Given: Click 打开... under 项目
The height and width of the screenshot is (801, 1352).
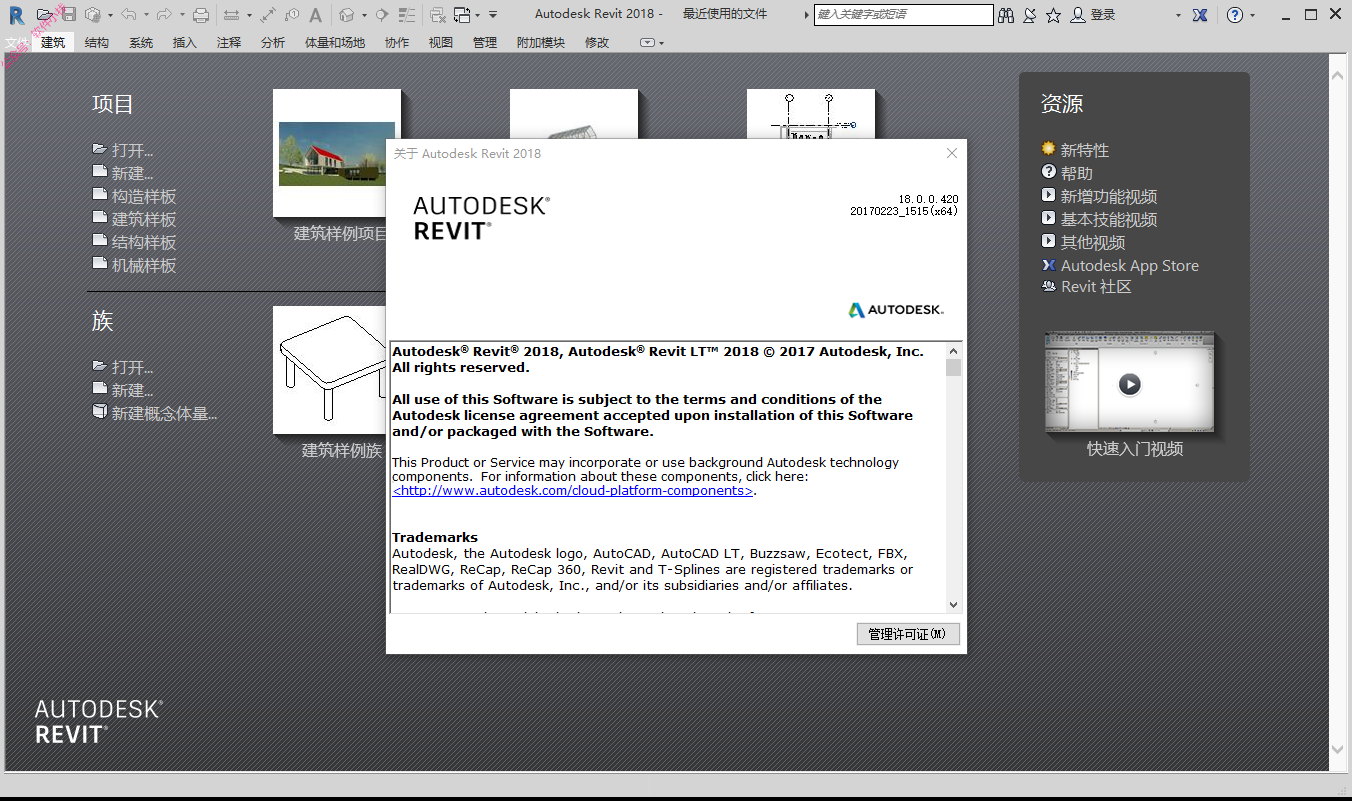Looking at the screenshot, I should coord(132,150).
